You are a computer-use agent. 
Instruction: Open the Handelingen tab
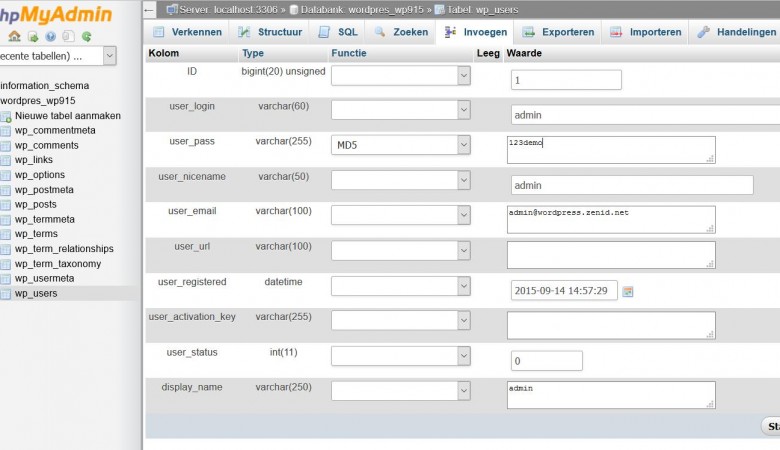pos(736,32)
